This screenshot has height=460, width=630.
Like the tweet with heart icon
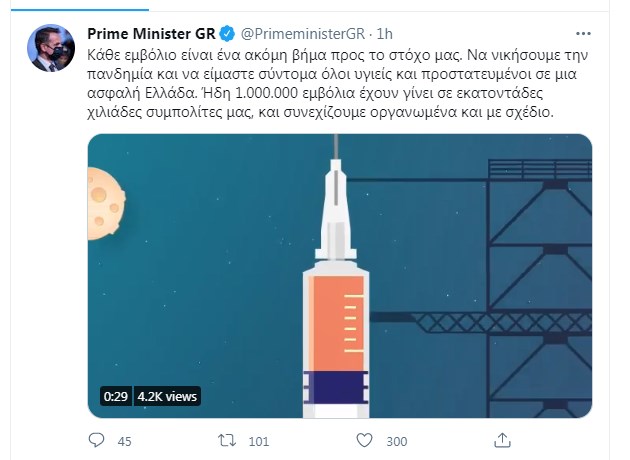(364, 441)
